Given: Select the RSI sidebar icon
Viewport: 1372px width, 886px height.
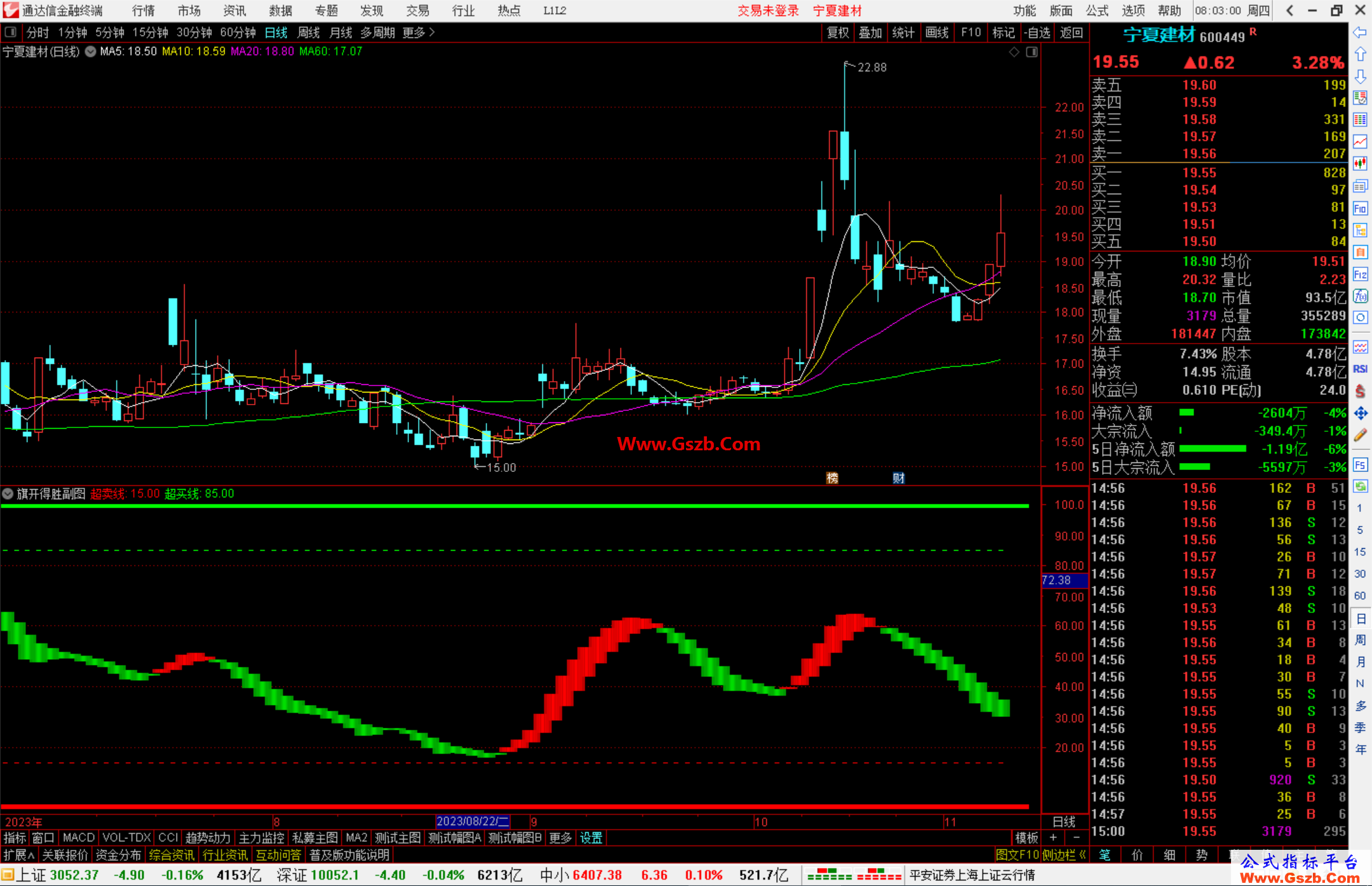Looking at the screenshot, I should point(1360,369).
